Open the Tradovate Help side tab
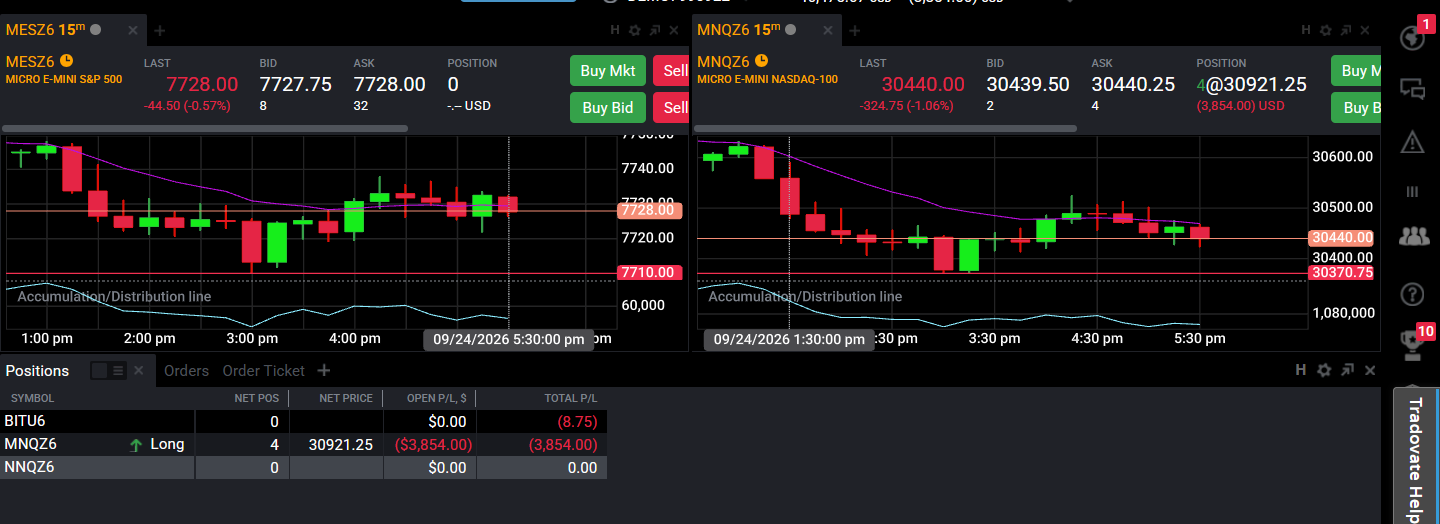Image resolution: width=1440 pixels, height=524 pixels. 1416,457
